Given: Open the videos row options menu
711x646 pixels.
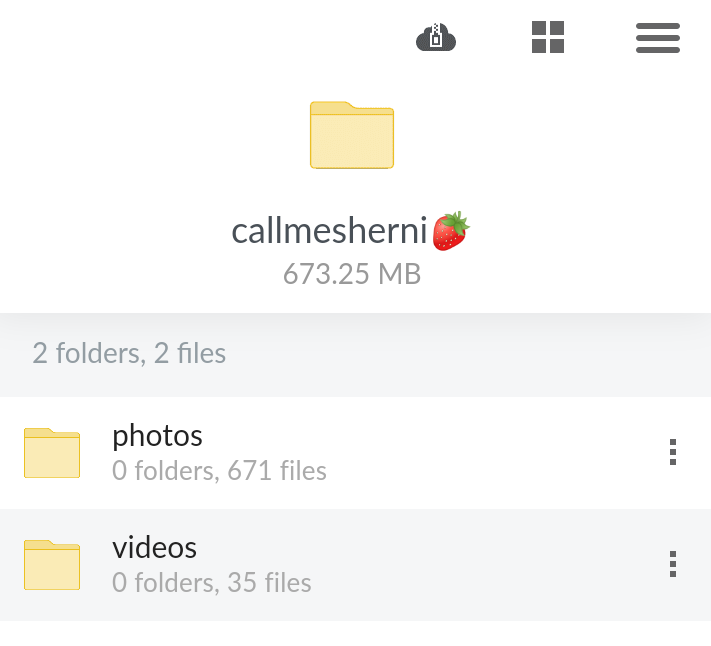Looking at the screenshot, I should click(673, 565).
